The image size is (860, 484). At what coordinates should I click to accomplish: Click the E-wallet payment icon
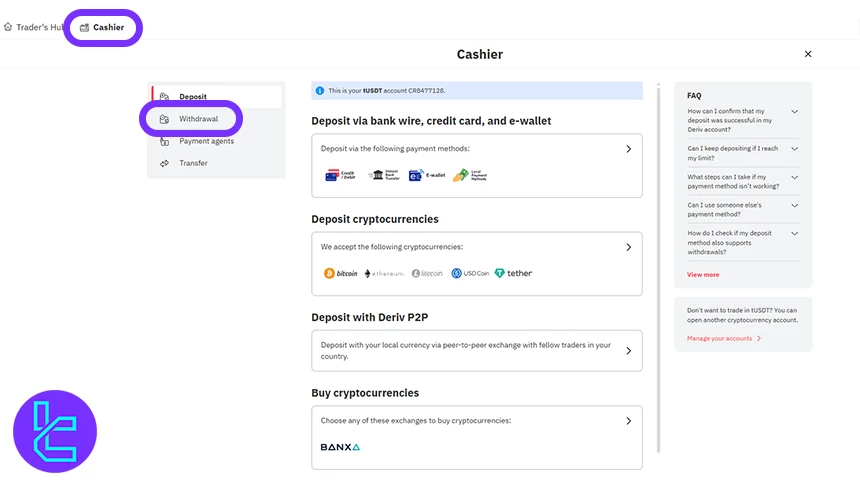point(429,175)
